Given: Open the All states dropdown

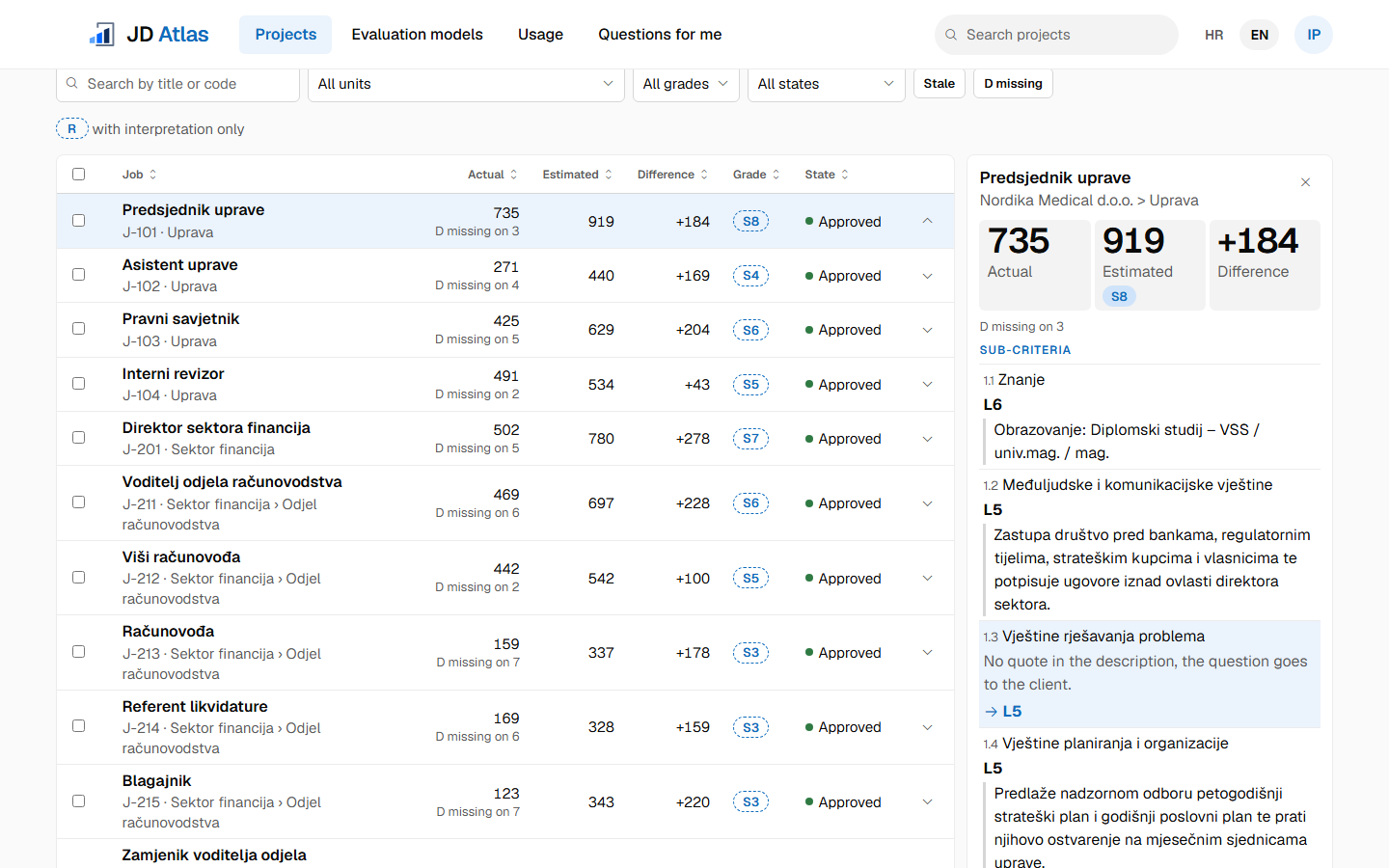Looking at the screenshot, I should point(827,84).
